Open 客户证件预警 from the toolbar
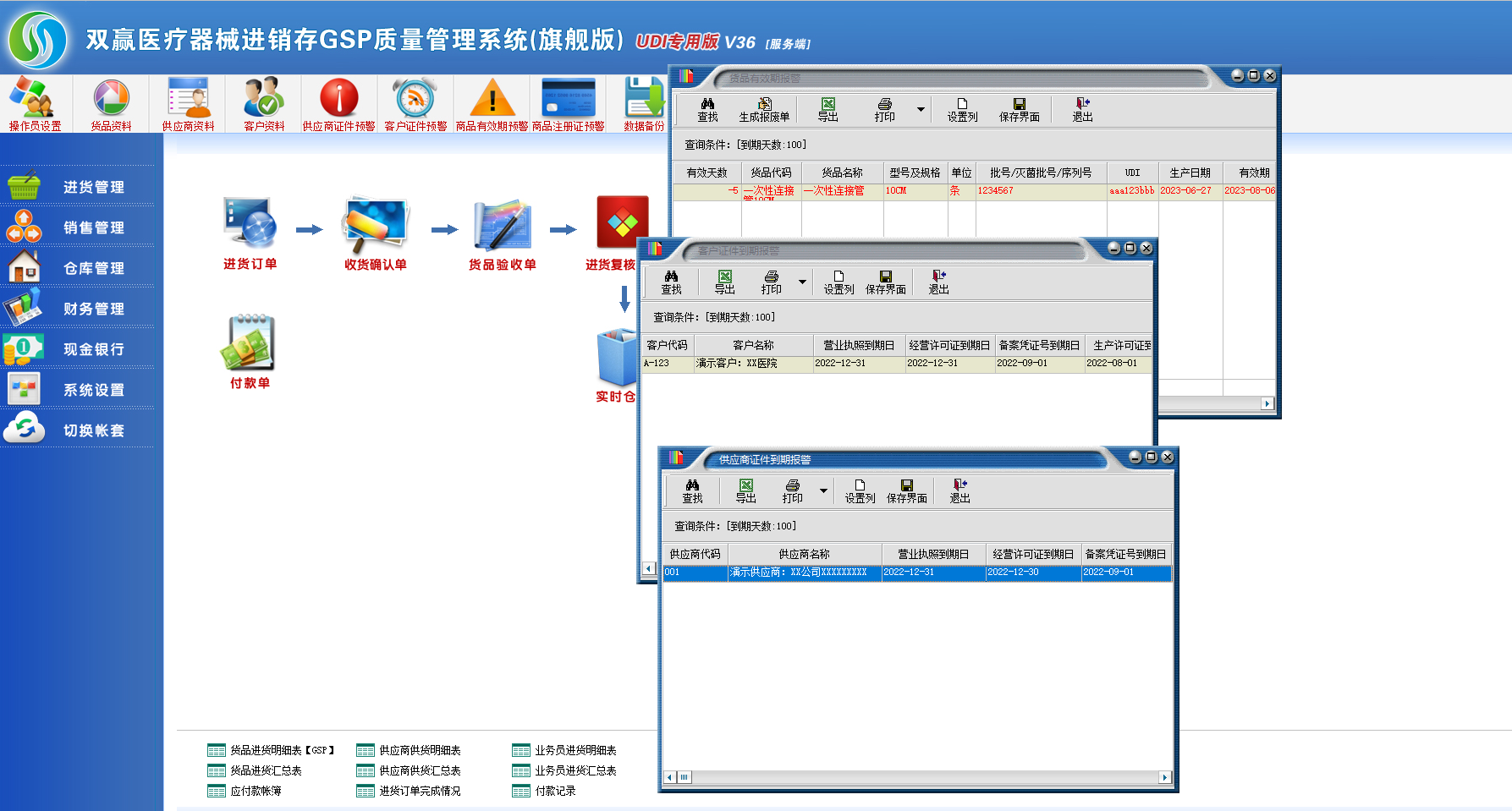 click(413, 103)
